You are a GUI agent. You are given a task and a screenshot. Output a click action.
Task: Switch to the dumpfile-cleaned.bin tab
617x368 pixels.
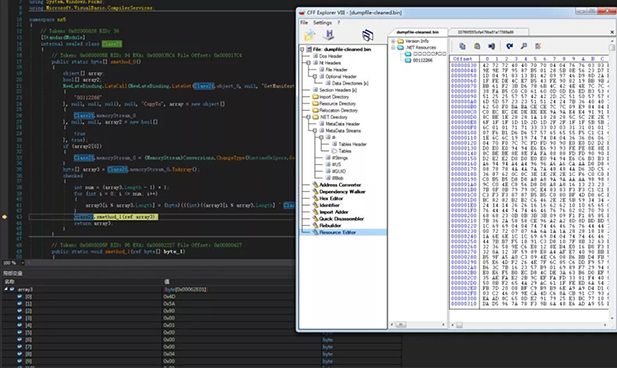click(417, 32)
